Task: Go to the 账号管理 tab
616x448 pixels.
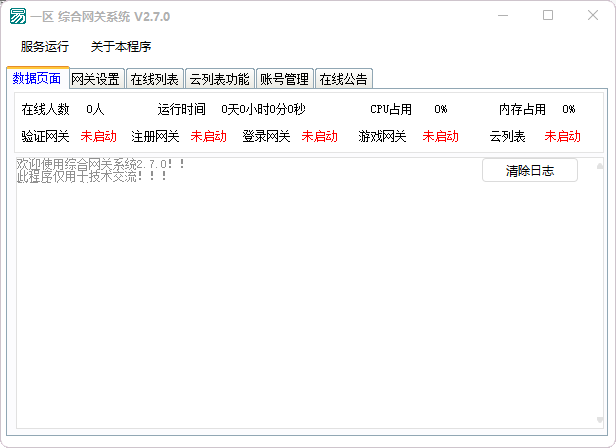Action: [x=284, y=79]
